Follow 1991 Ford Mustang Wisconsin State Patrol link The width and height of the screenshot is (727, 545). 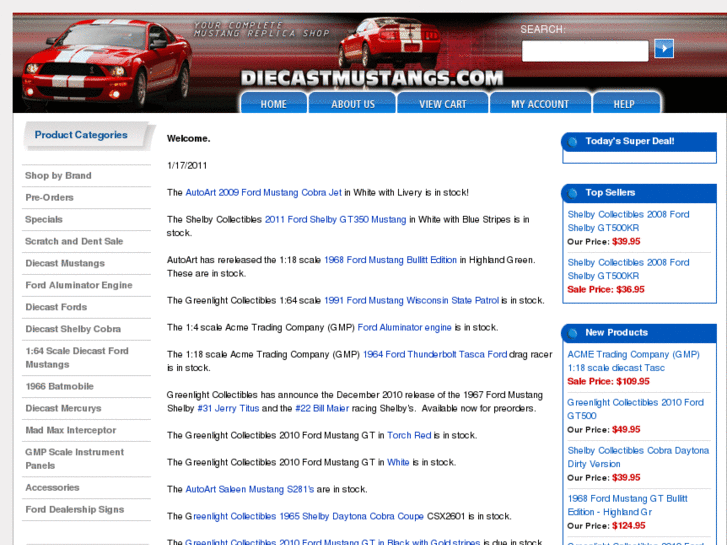(x=411, y=301)
